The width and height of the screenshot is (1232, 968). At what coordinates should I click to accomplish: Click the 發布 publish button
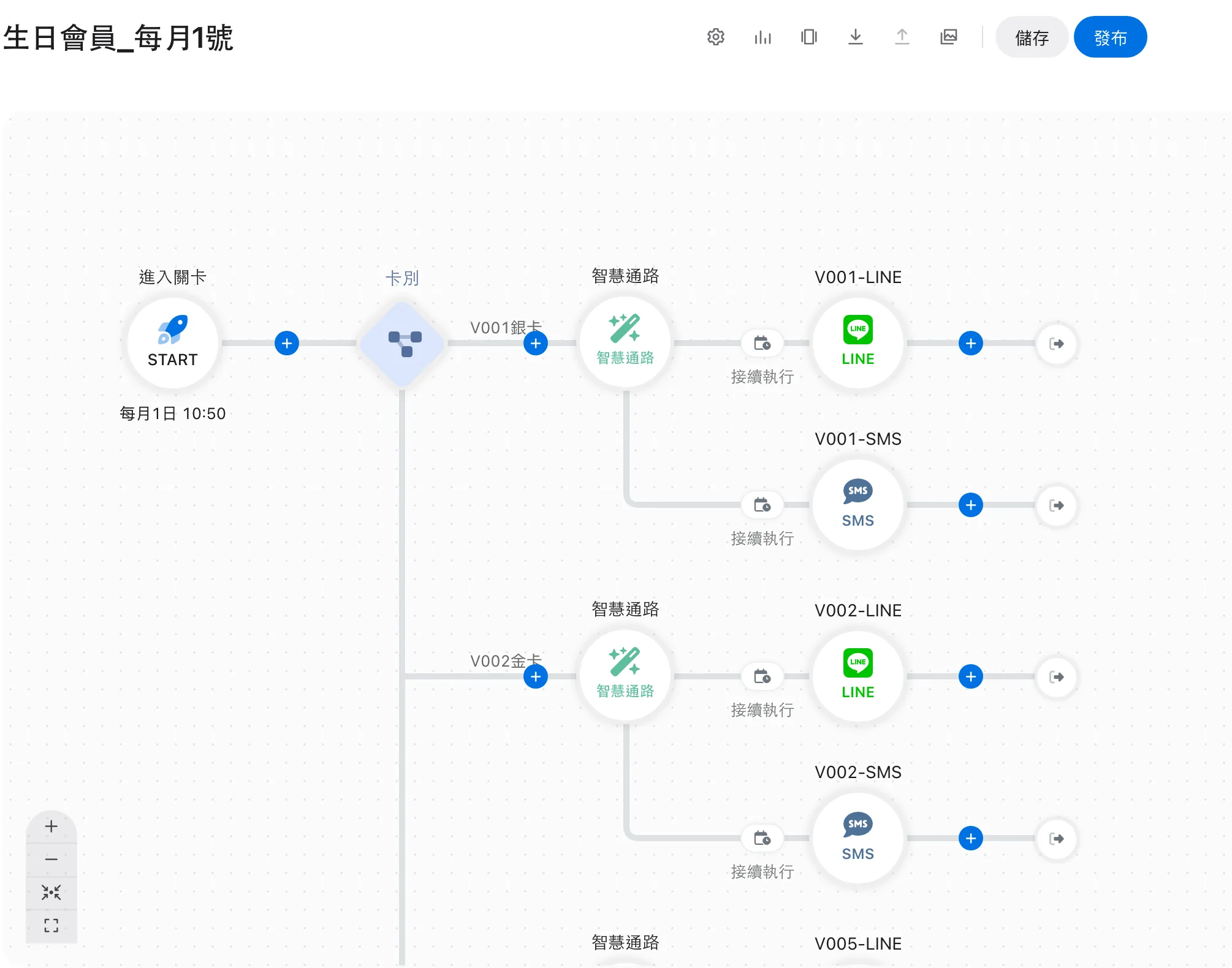click(1110, 37)
